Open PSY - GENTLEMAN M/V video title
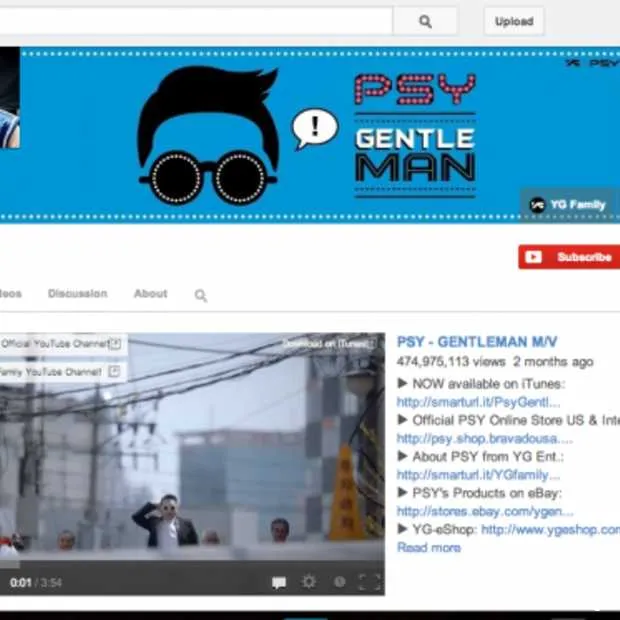This screenshot has height=620, width=620. [477, 342]
